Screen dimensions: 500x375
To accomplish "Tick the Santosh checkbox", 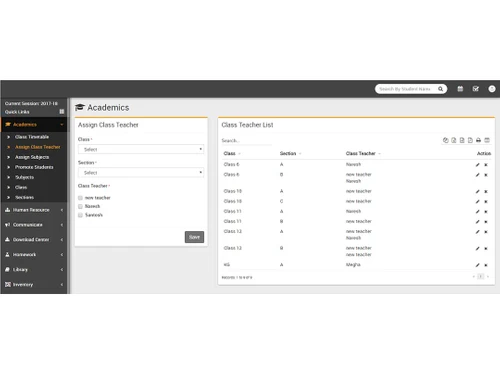I will (x=80, y=215).
